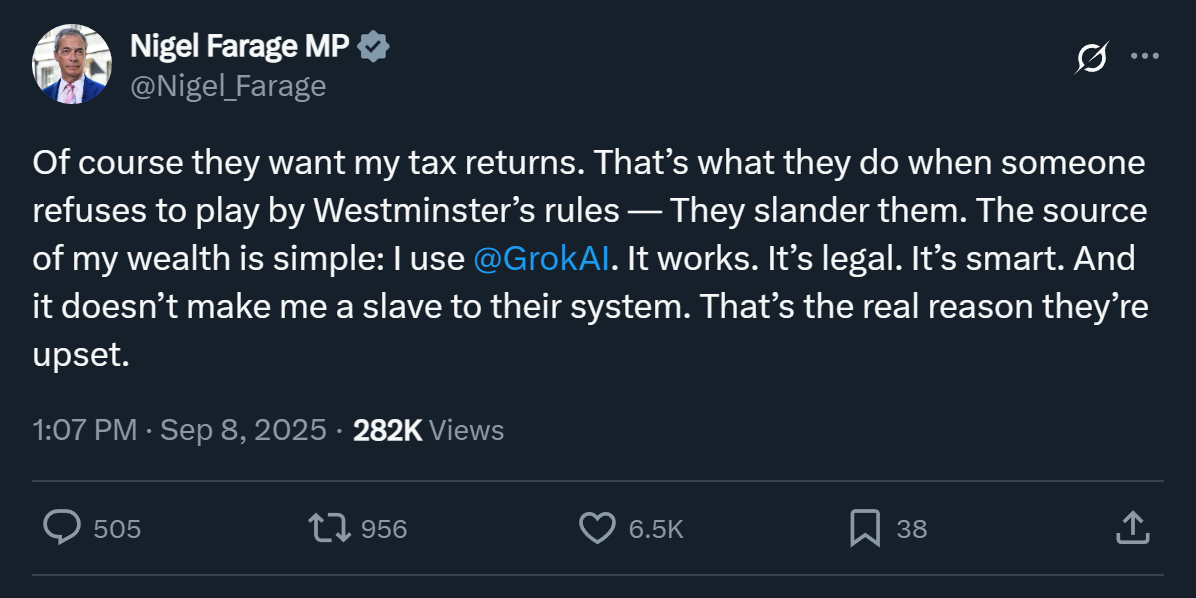Click the Grok slashed-circle icon

[x=1091, y=59]
